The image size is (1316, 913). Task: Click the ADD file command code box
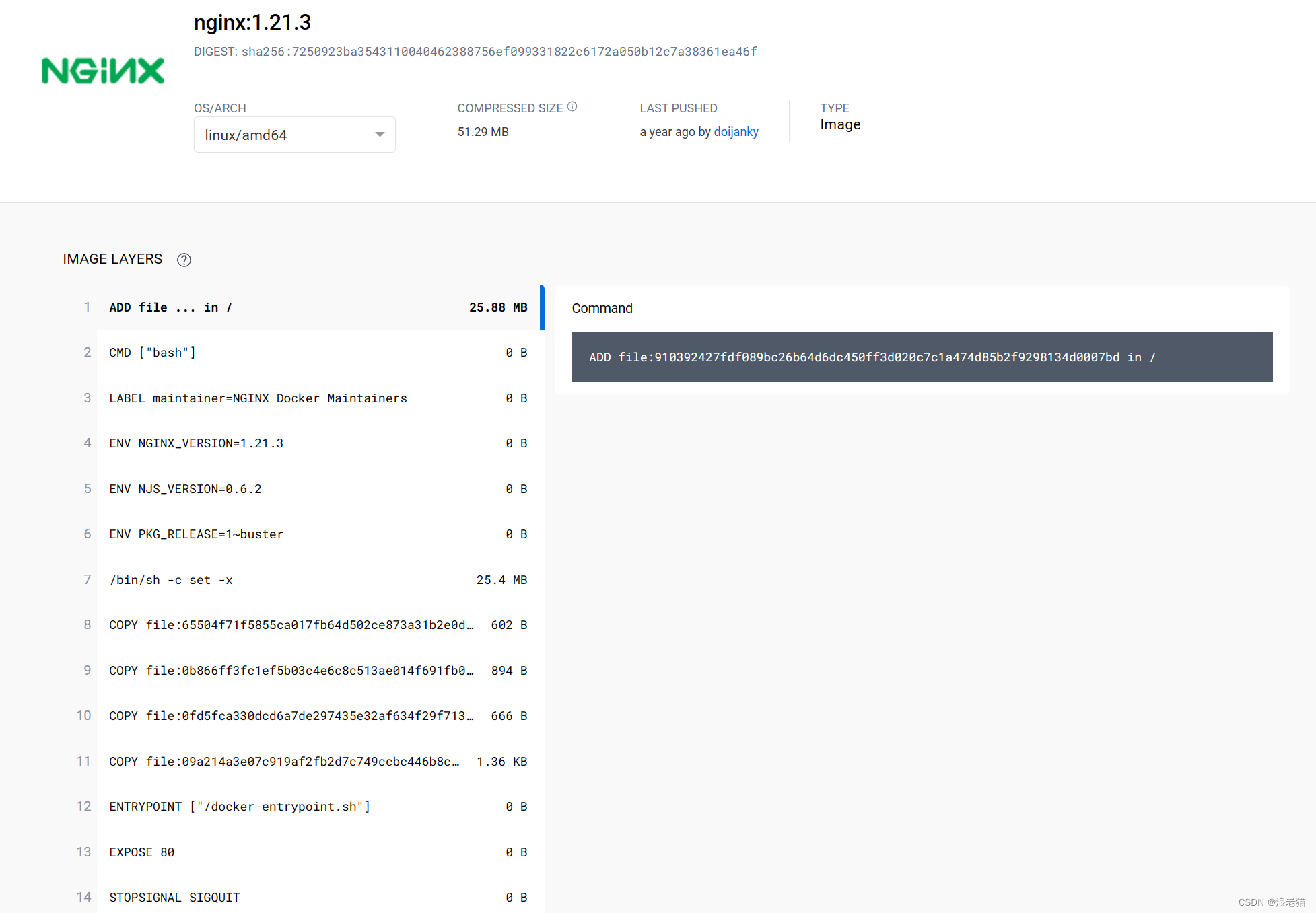[922, 357]
